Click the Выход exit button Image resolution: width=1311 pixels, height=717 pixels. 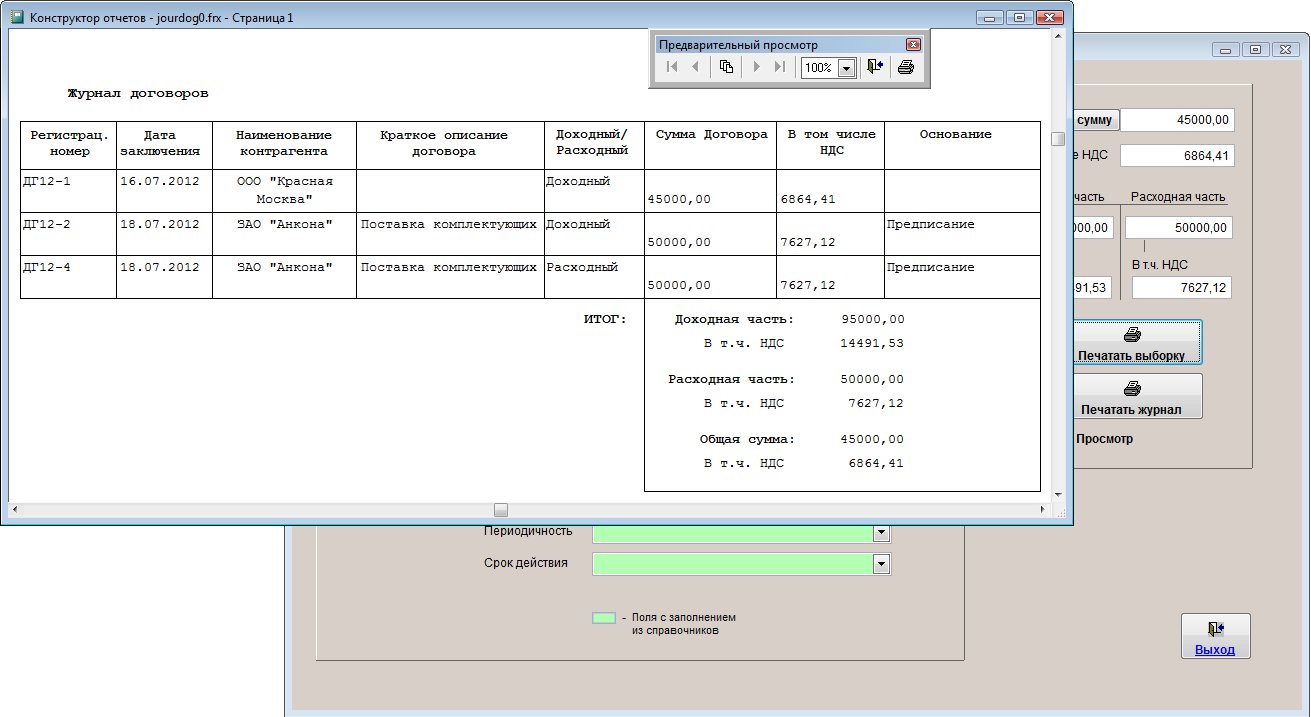[x=1215, y=636]
